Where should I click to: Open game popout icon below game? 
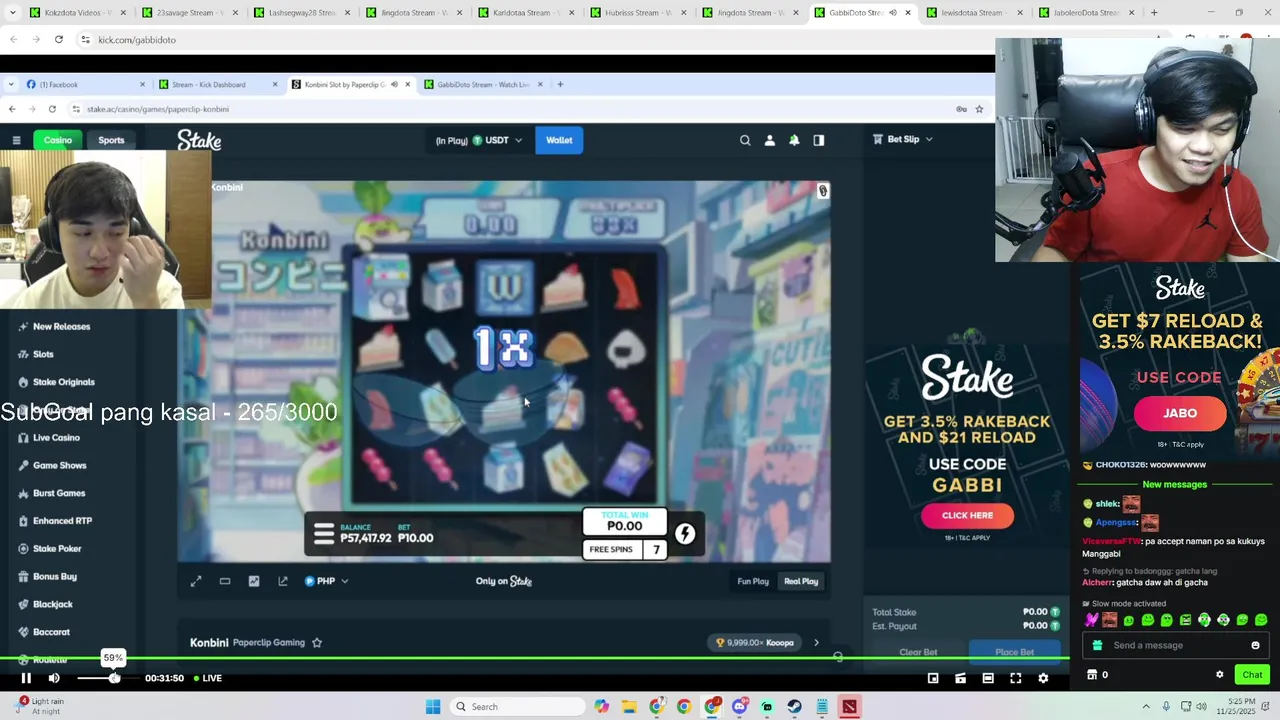pyautogui.click(x=283, y=581)
